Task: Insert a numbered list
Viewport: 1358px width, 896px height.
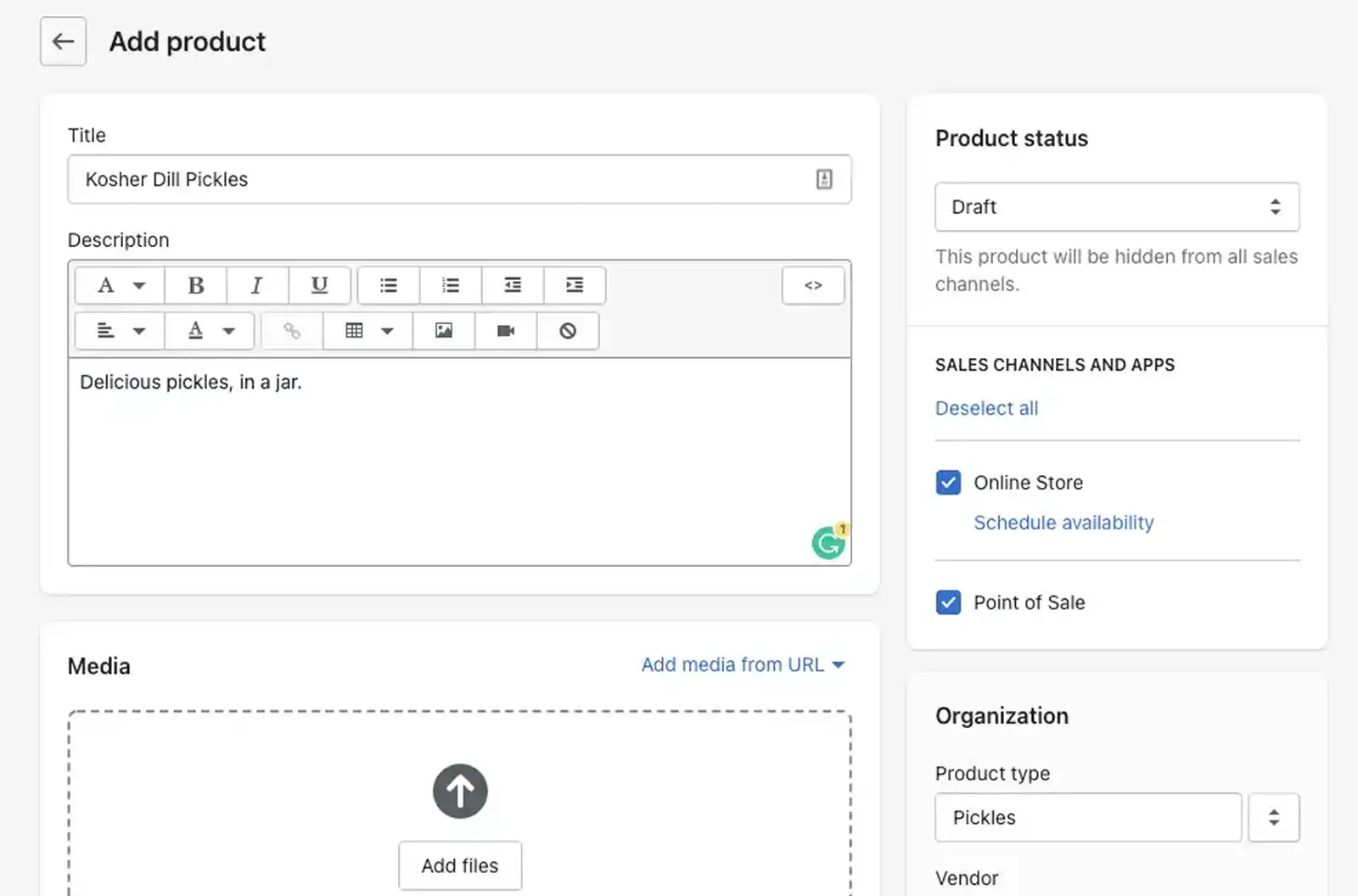Action: click(x=450, y=285)
